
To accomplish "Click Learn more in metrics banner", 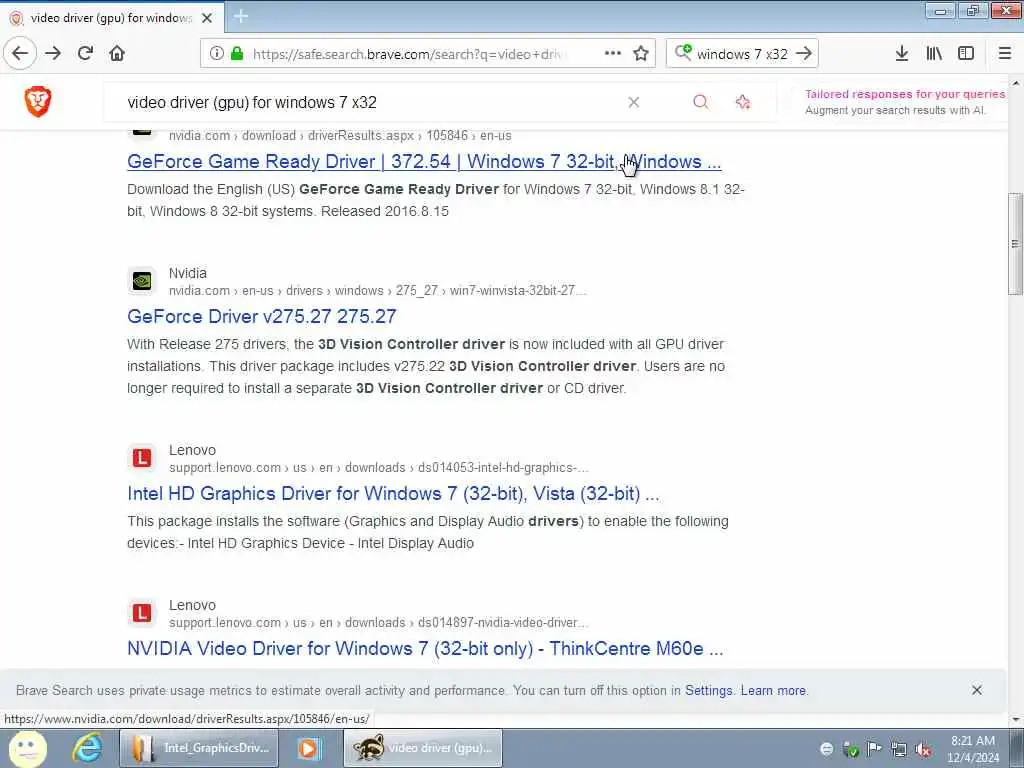I will pos(773,690).
